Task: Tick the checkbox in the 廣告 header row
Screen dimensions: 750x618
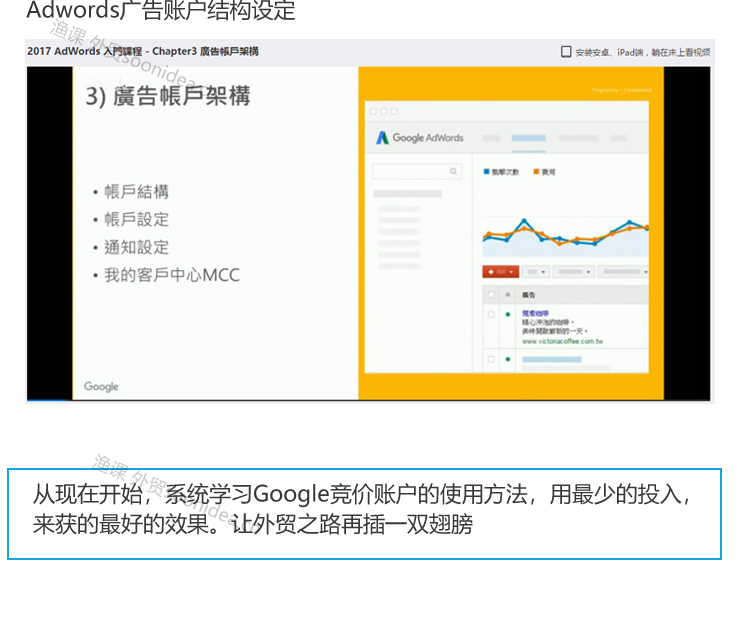Action: [491, 295]
